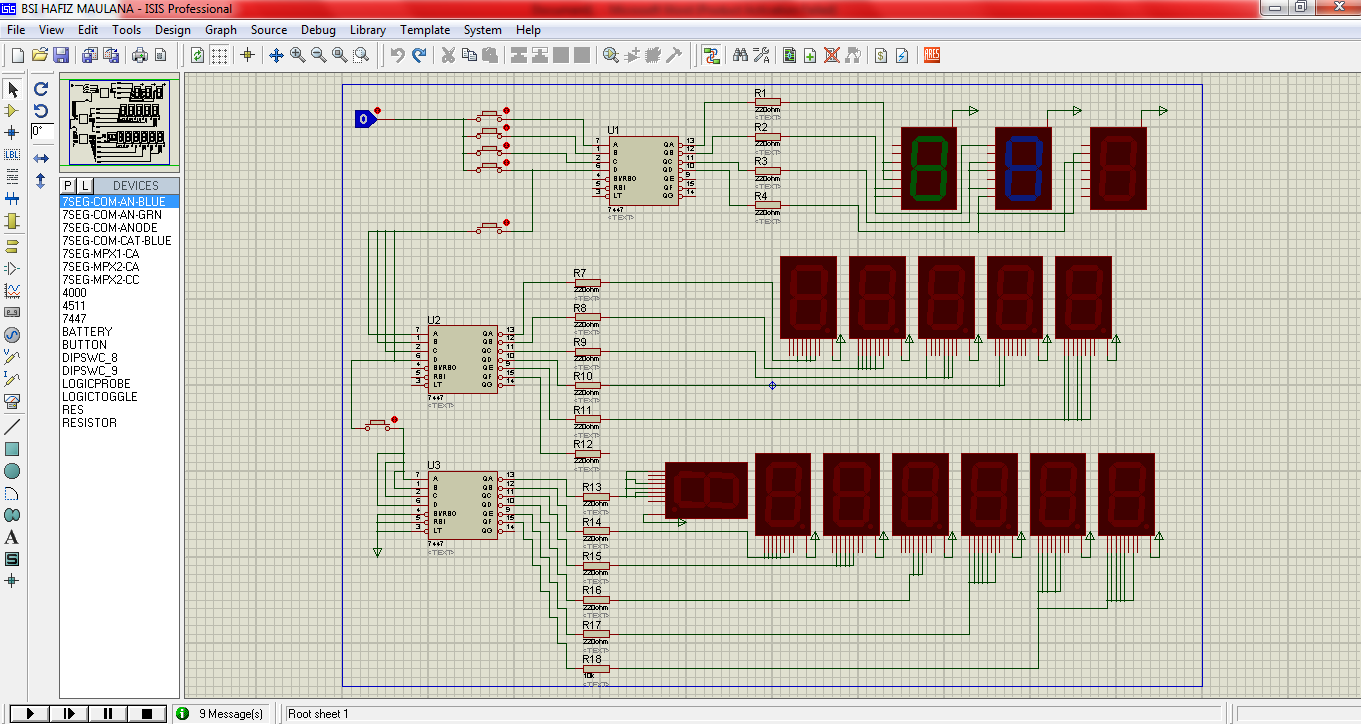
Task: Click the Print icon in toolbar
Action: click(140, 55)
